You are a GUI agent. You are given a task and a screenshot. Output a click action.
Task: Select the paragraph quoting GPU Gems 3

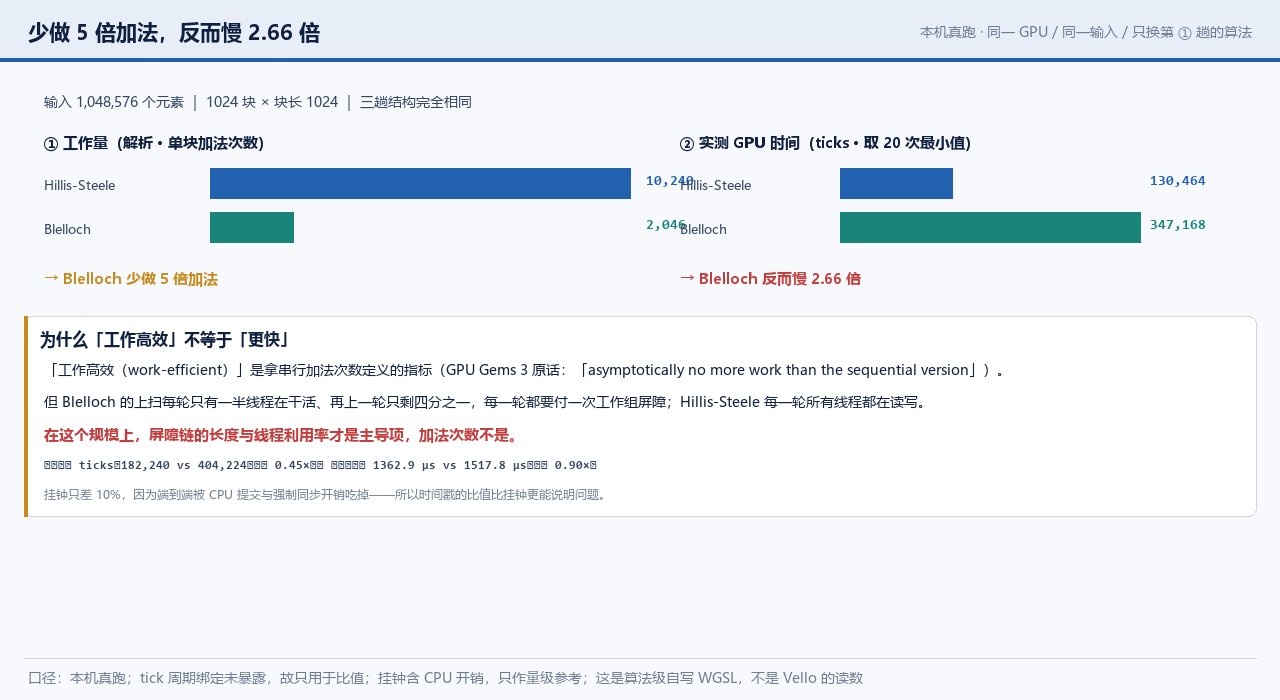click(524, 370)
